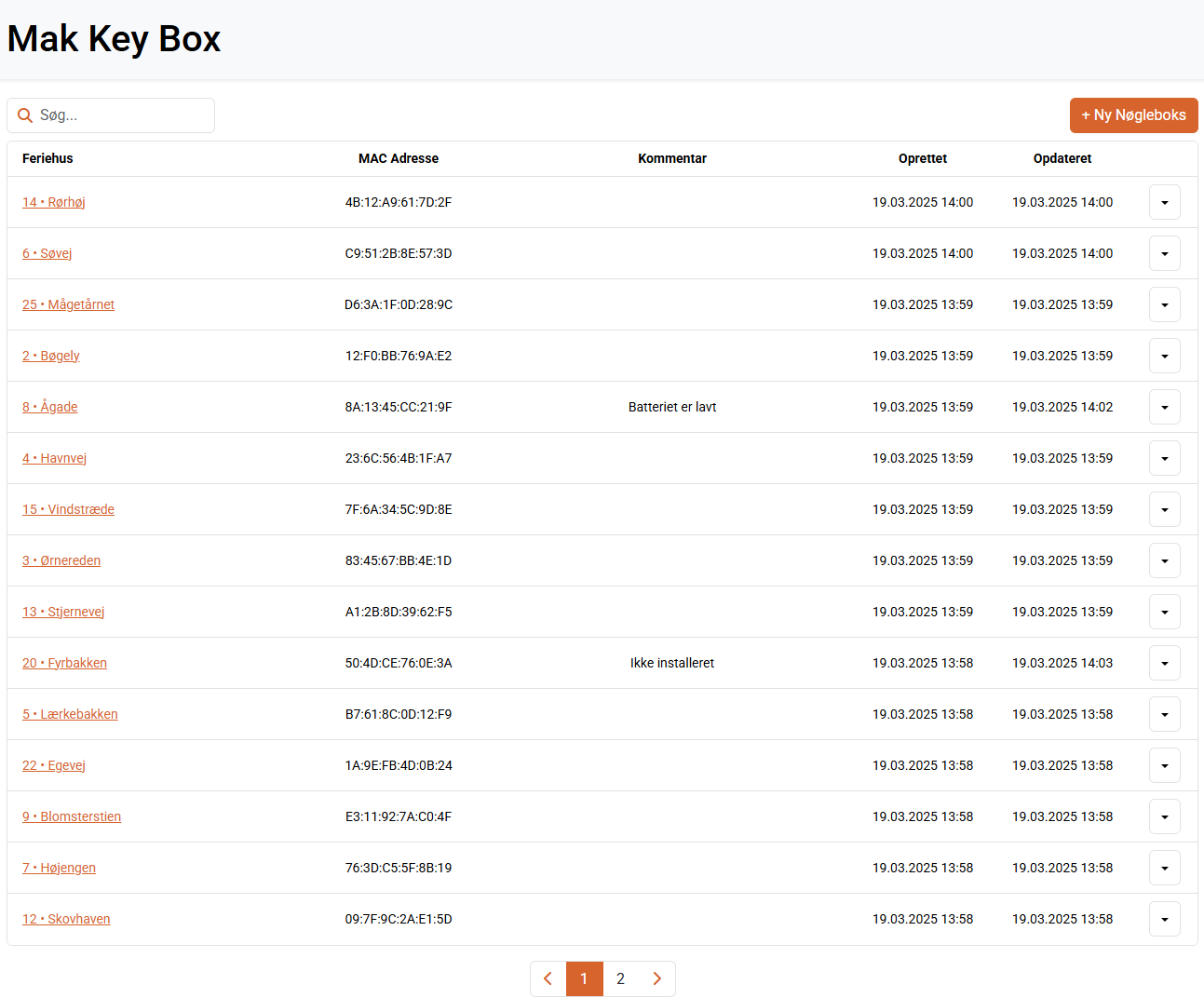Go to next page arrow
Viewport: 1204px width, 998px height.
656,978
